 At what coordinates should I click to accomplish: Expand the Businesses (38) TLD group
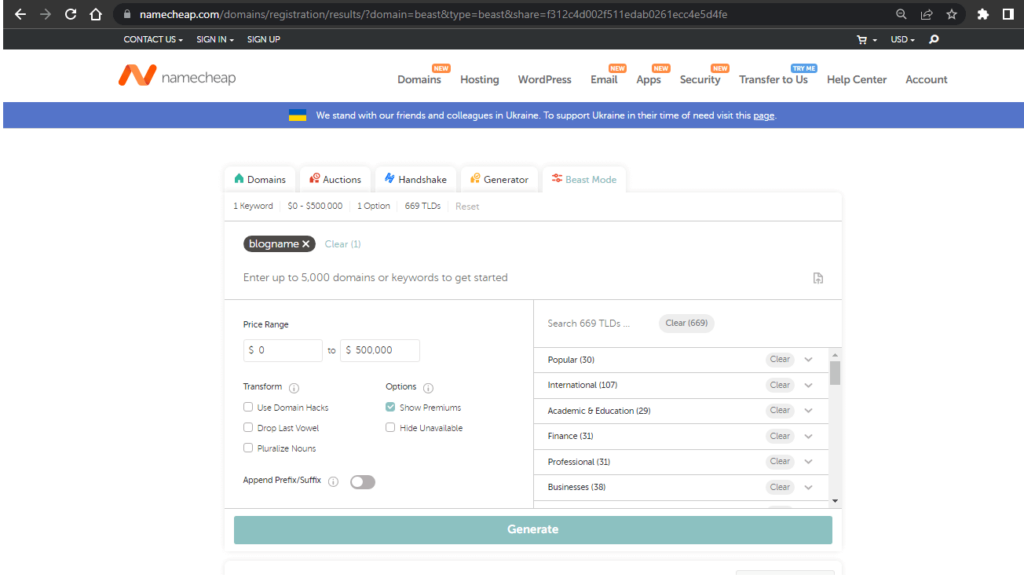click(x=808, y=487)
